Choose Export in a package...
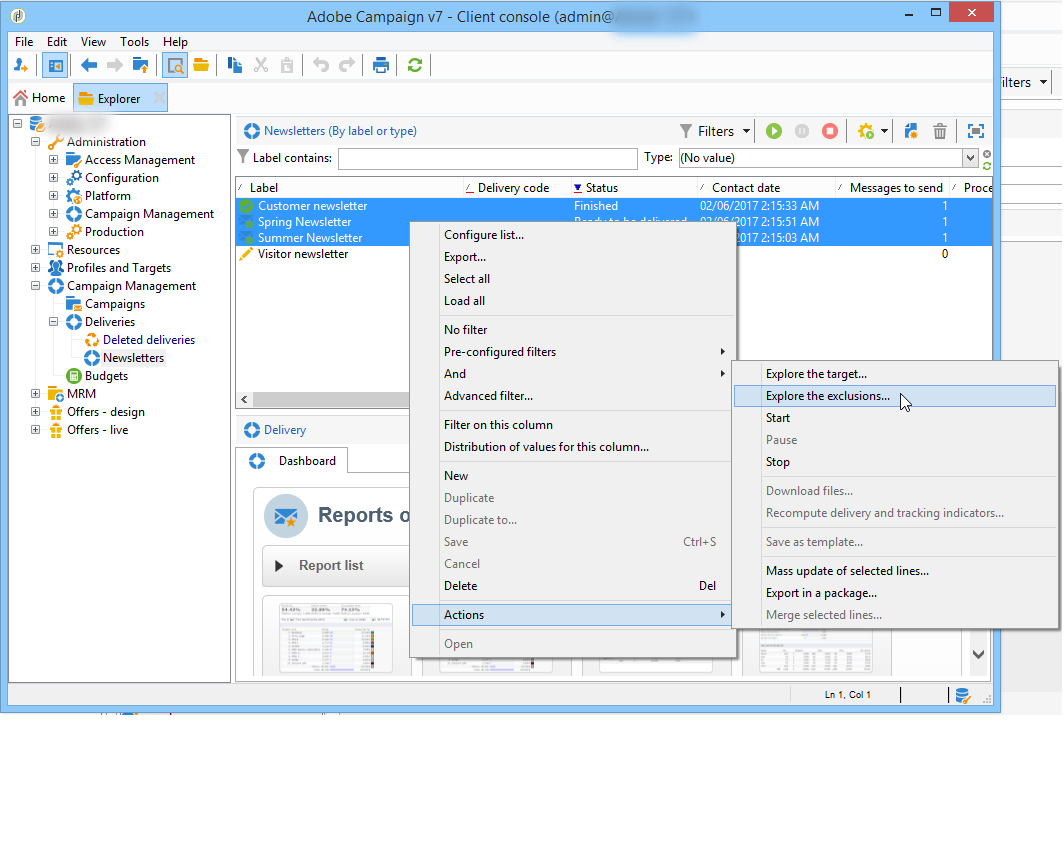The image size is (1064, 848). pos(894,593)
